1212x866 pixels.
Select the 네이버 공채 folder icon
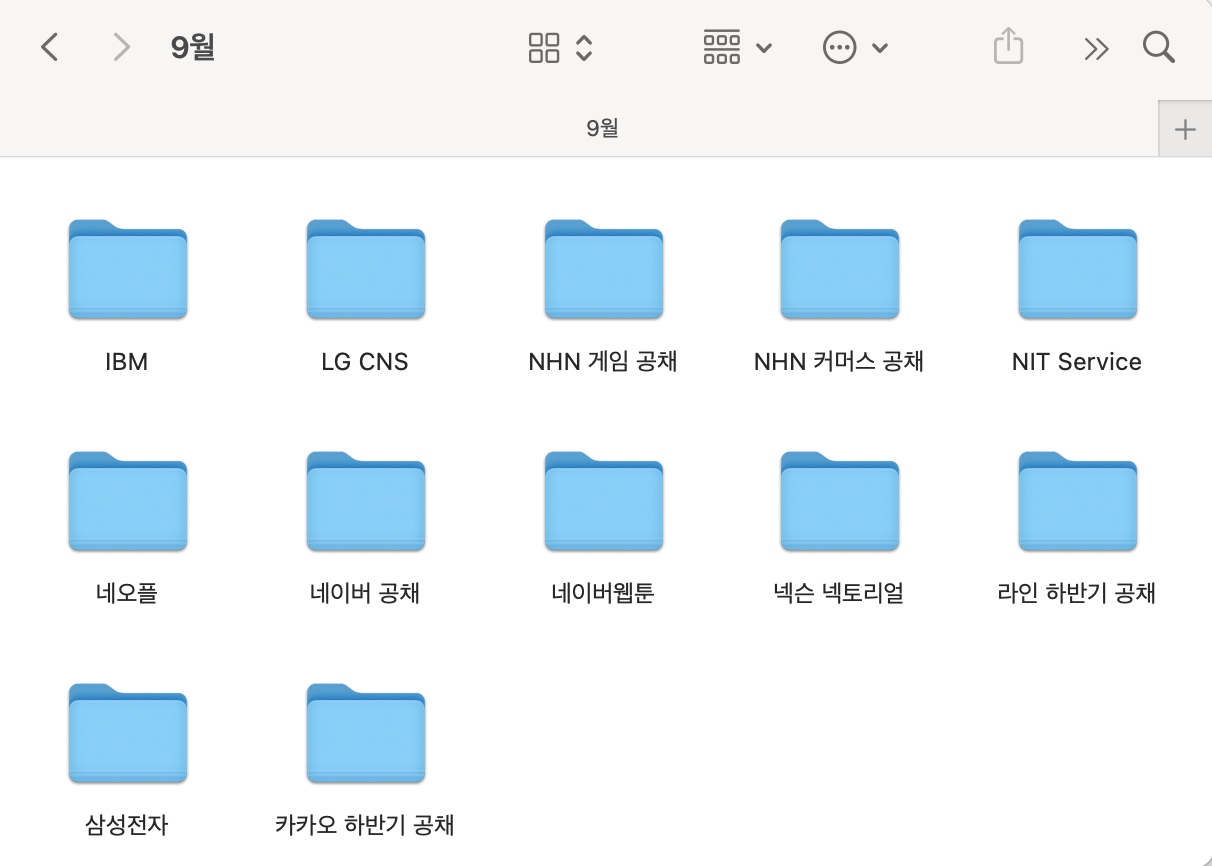[x=366, y=501]
